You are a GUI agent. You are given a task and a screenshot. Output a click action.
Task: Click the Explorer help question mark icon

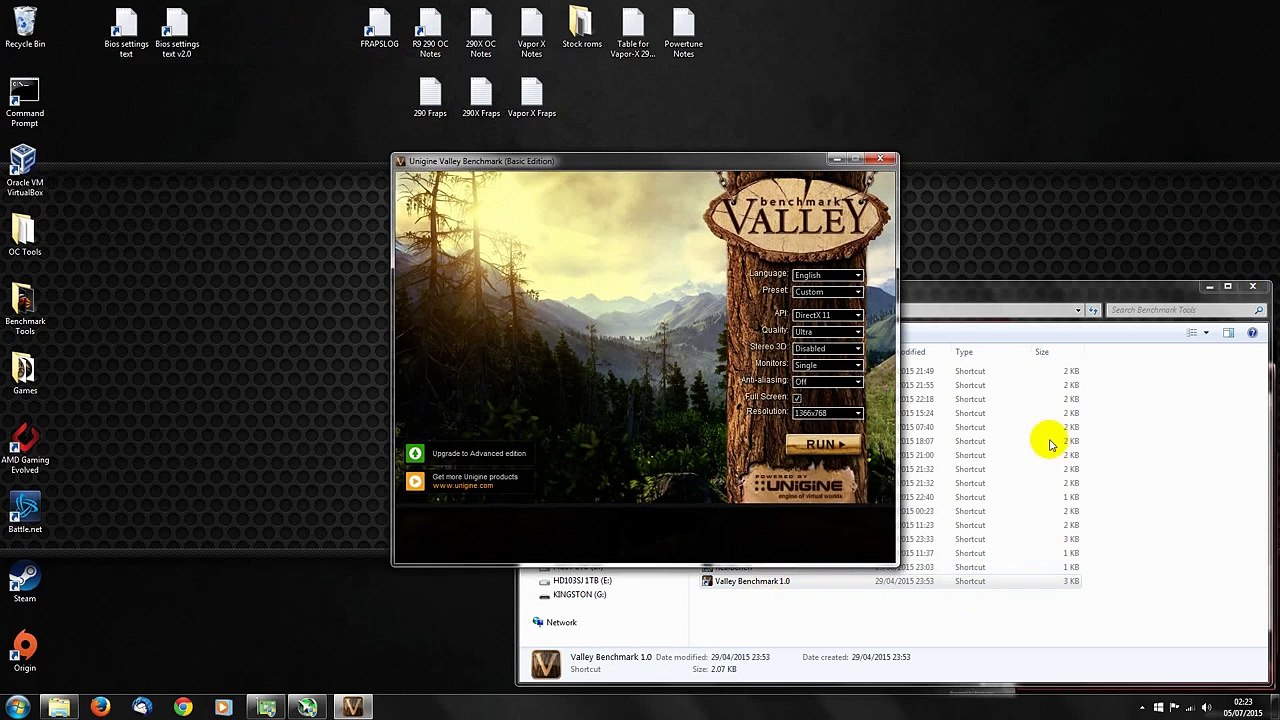point(1252,333)
